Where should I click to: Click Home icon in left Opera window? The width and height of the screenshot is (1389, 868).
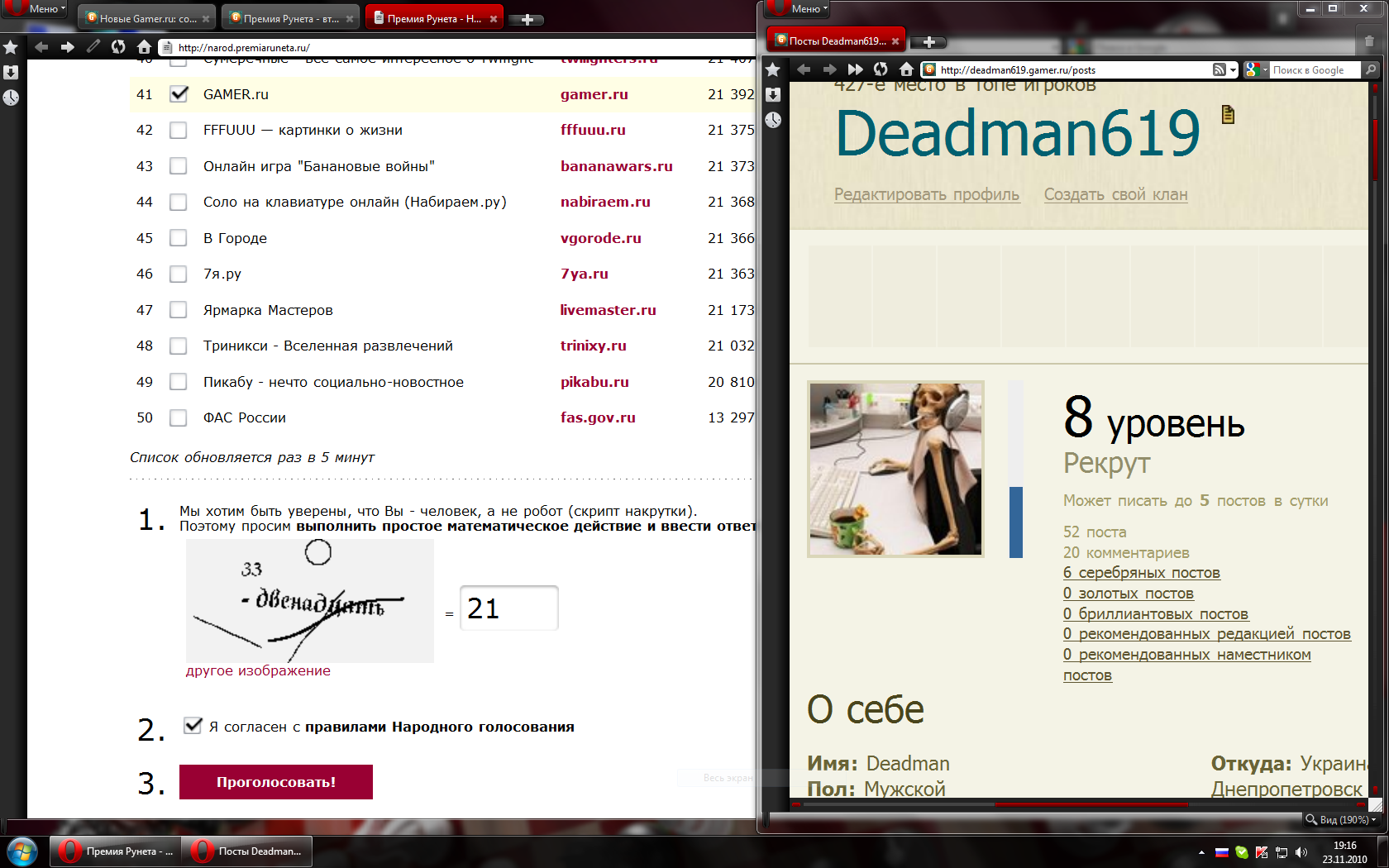(x=144, y=47)
